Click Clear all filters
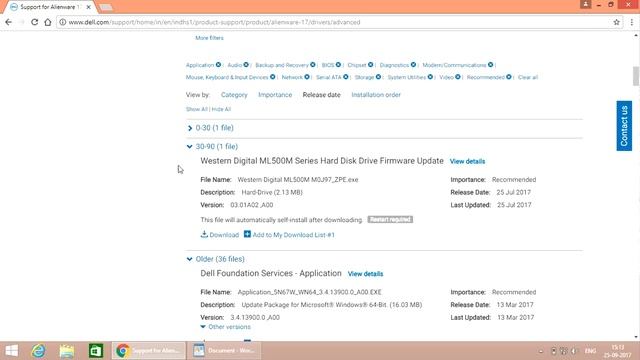 point(528,77)
